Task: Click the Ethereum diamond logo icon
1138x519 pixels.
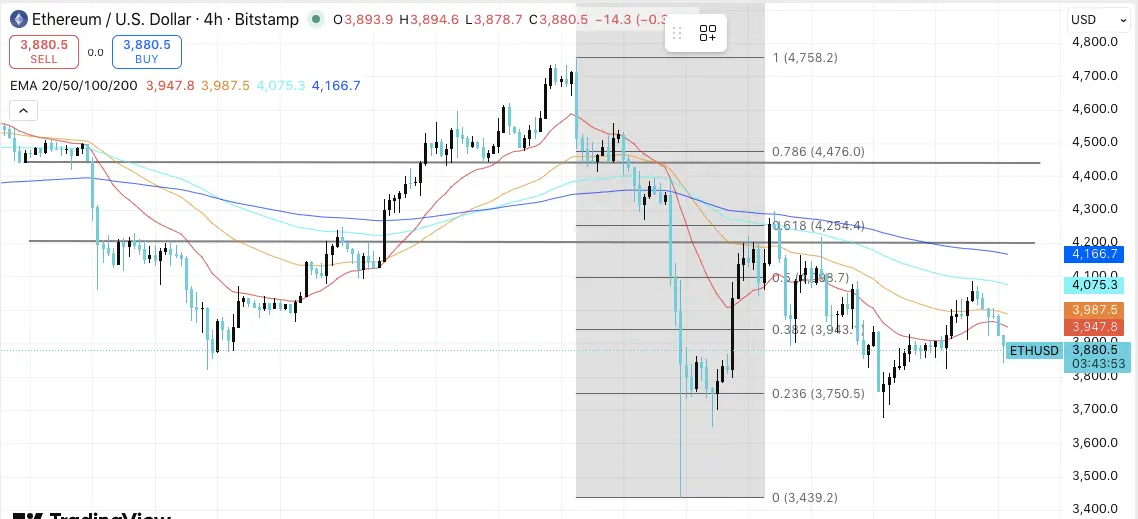Action: (18, 19)
